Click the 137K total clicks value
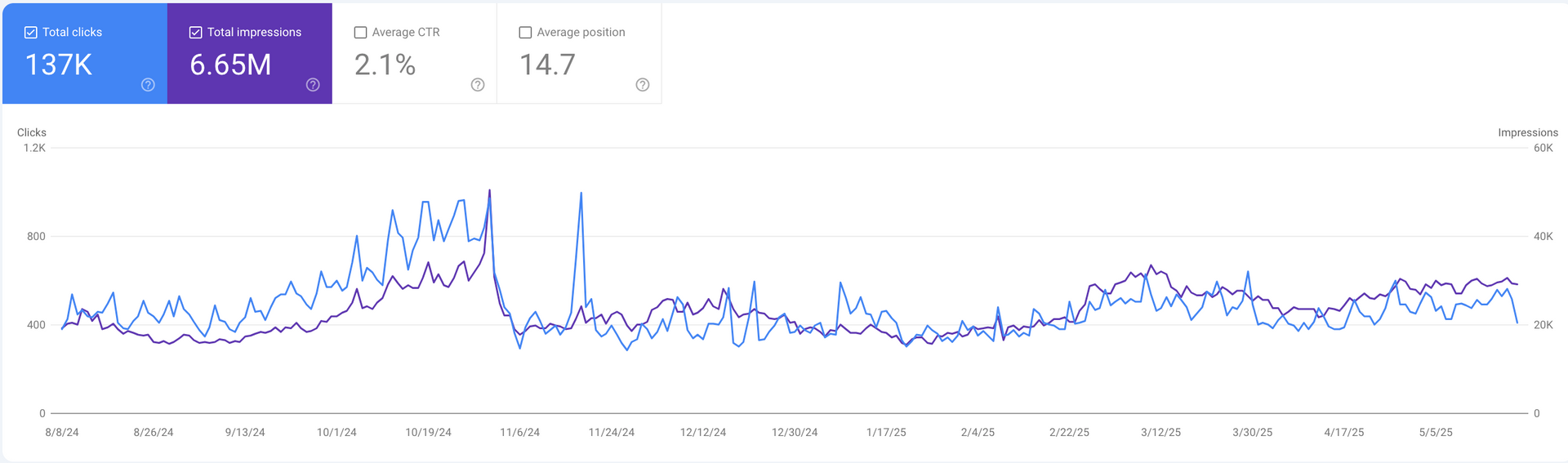This screenshot has width=1568, height=463. coord(59,65)
